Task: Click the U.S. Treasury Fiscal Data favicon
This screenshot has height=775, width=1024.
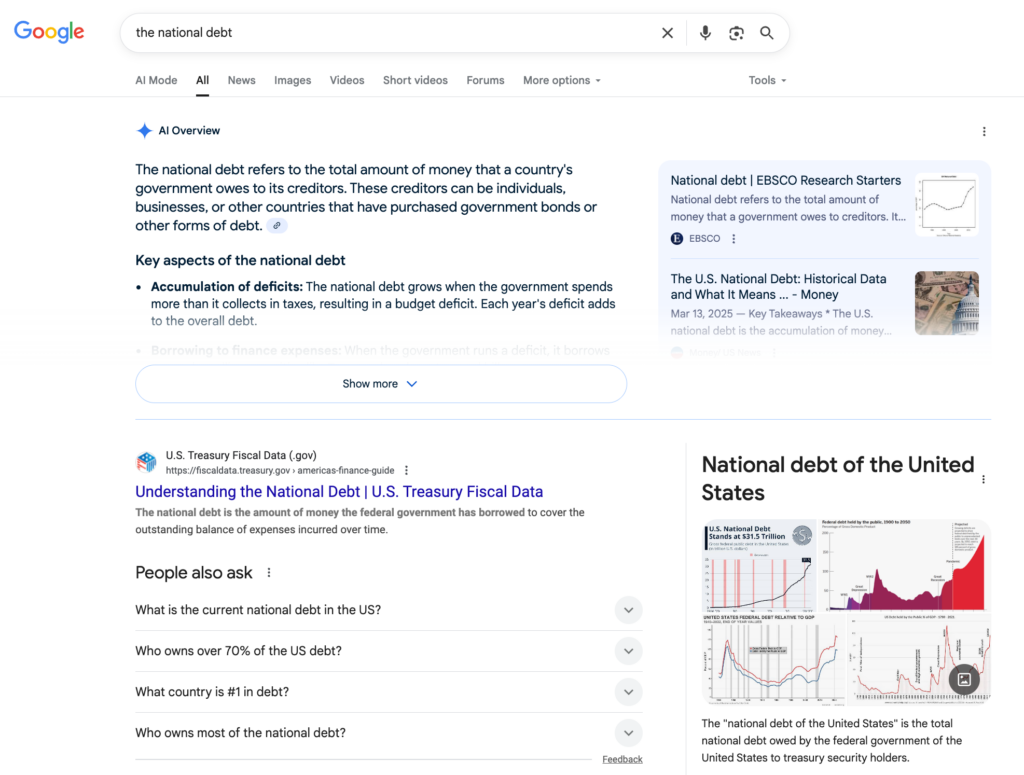Action: [146, 462]
